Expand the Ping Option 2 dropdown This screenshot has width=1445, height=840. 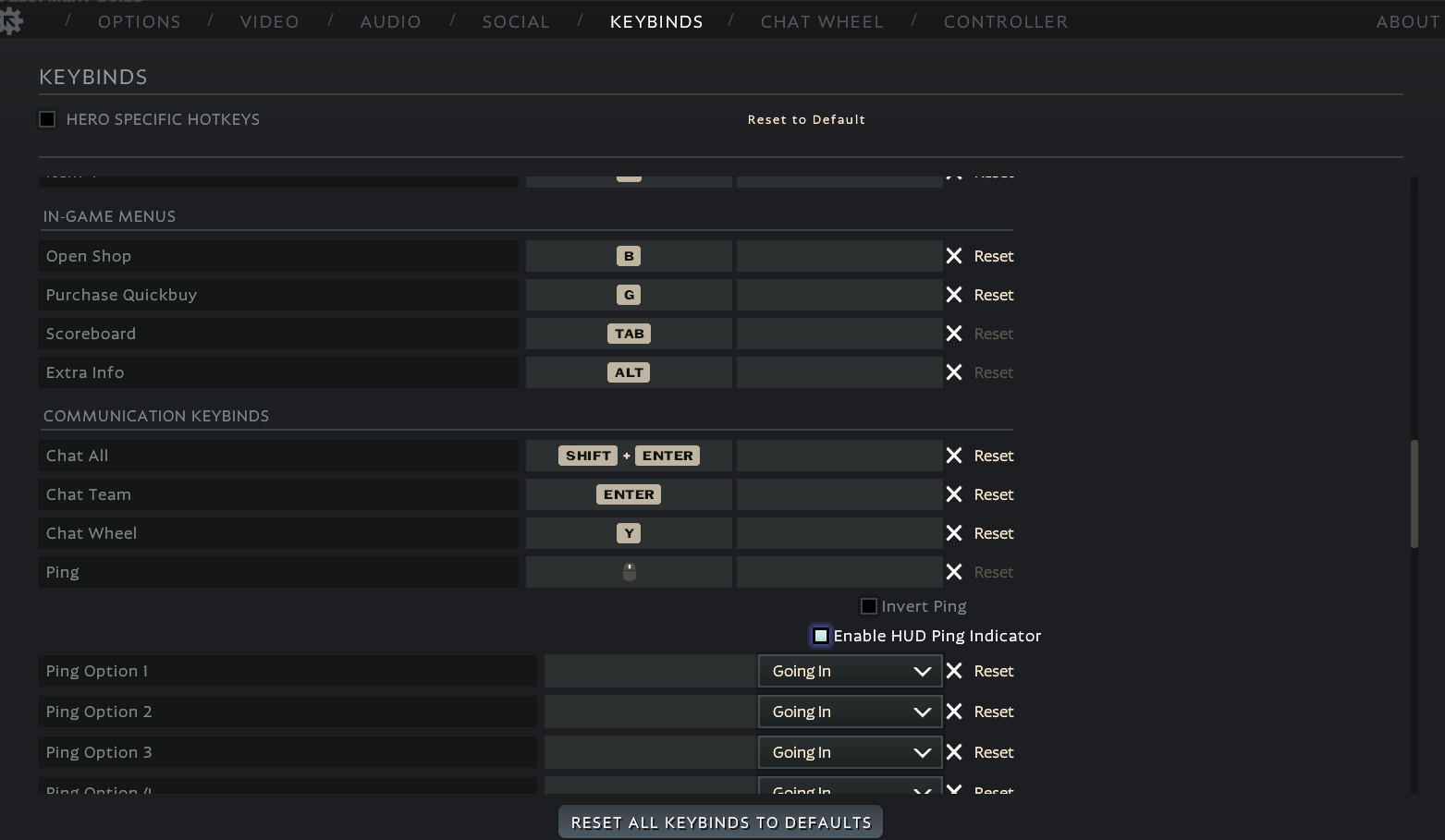tap(850, 712)
